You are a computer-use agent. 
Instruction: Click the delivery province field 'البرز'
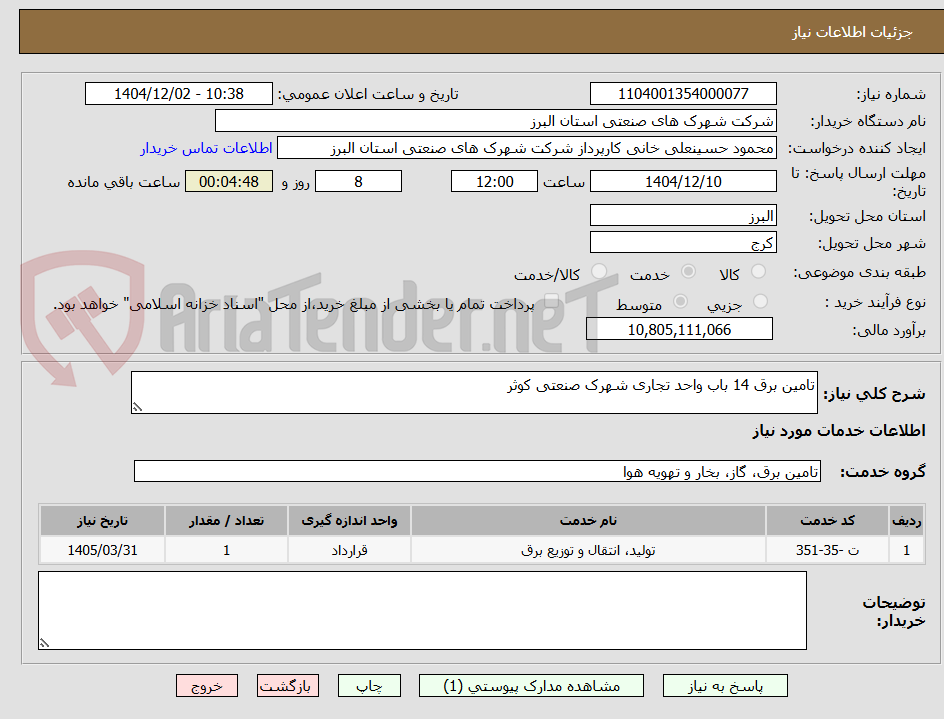click(x=683, y=216)
